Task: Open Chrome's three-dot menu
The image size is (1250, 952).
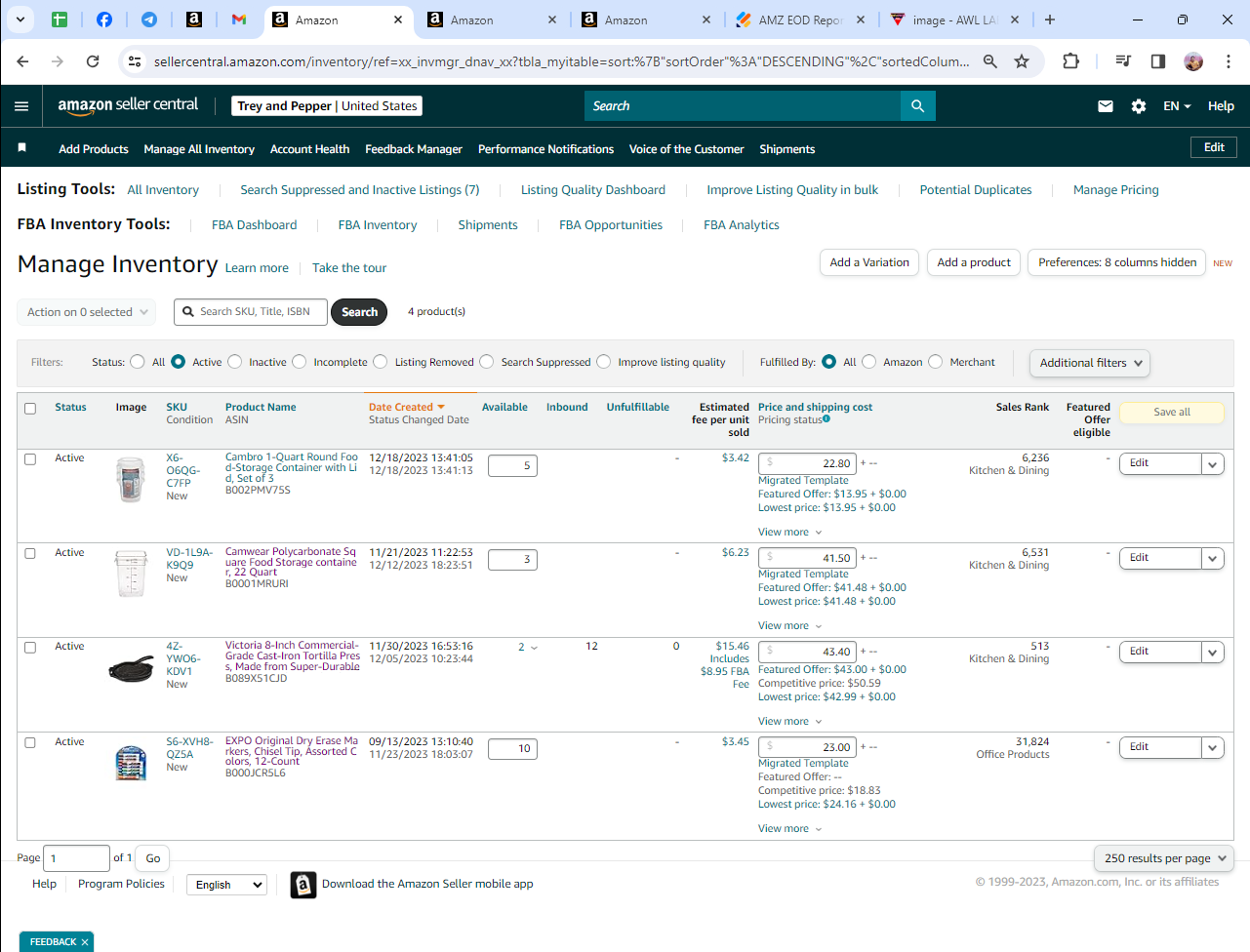Action: click(1229, 61)
